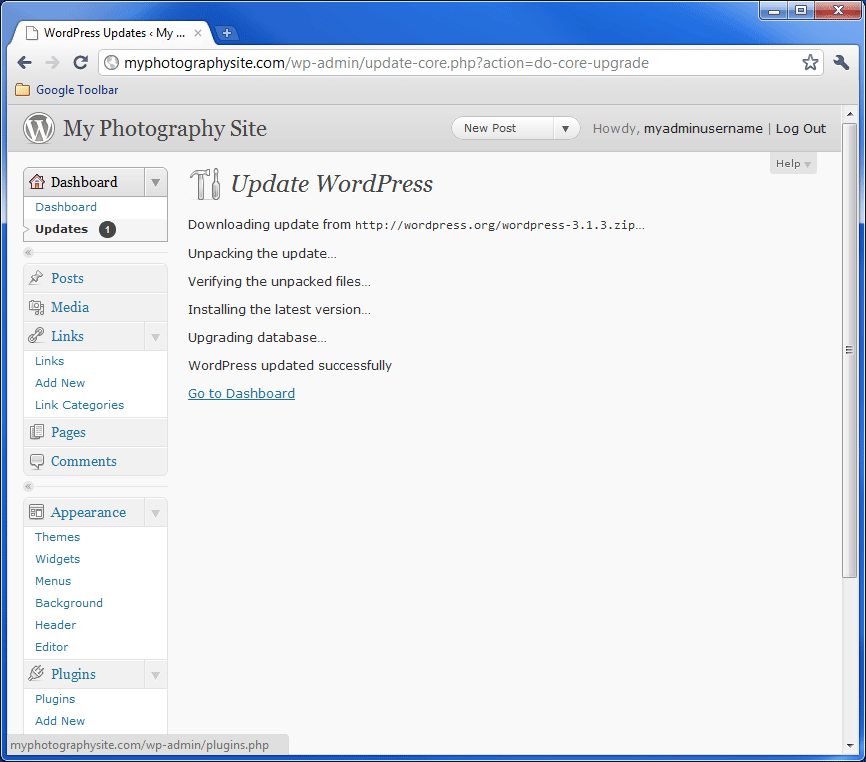This screenshot has width=866, height=762.
Task: Click Add New under Links
Action: [60, 383]
